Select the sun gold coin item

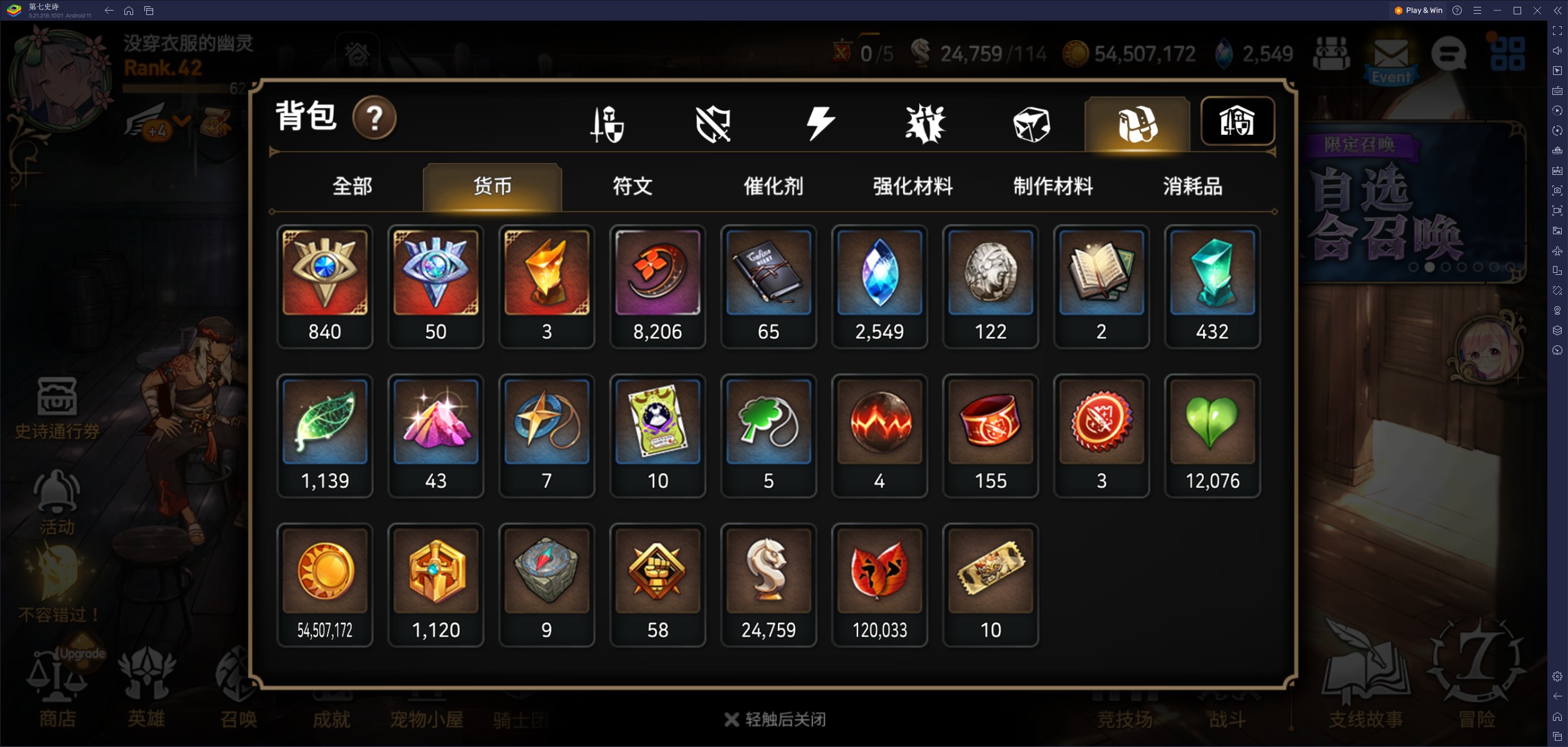pos(324,585)
